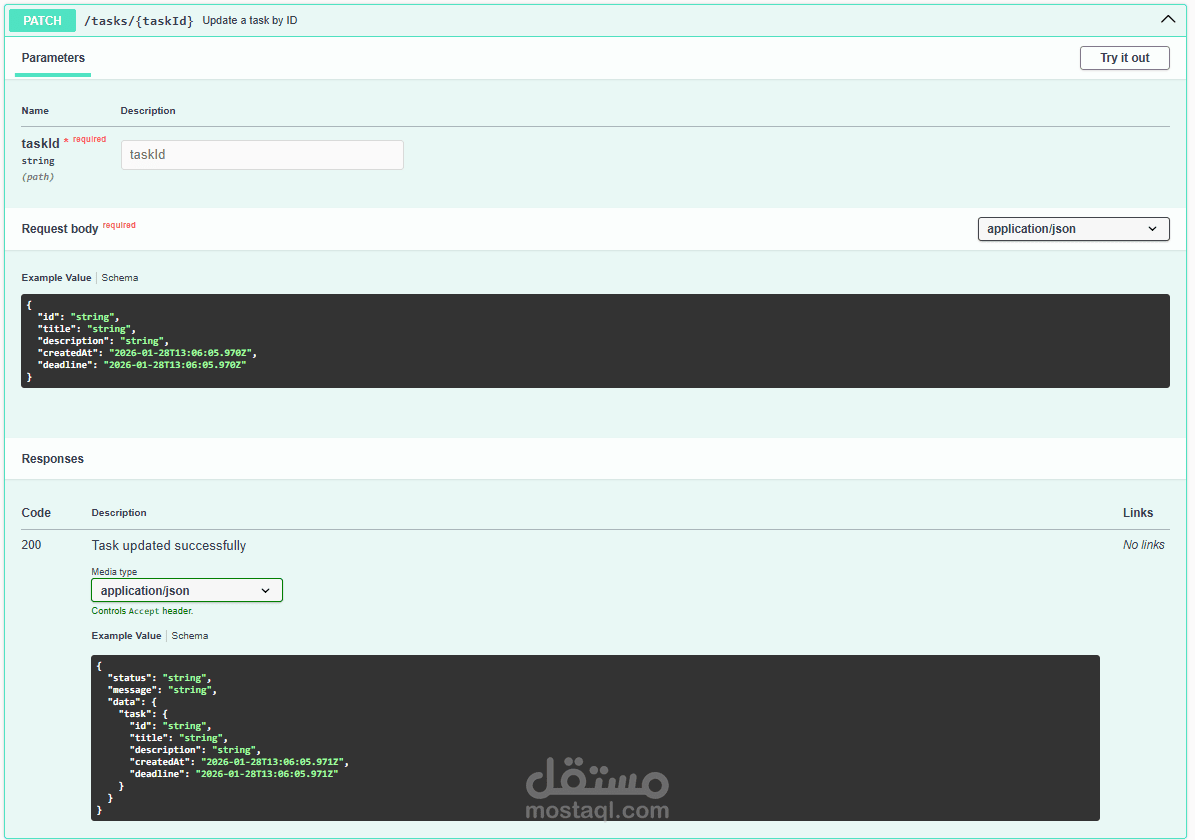1195x840 pixels.
Task: Open the Request body content type dropdown
Action: coord(1073,229)
